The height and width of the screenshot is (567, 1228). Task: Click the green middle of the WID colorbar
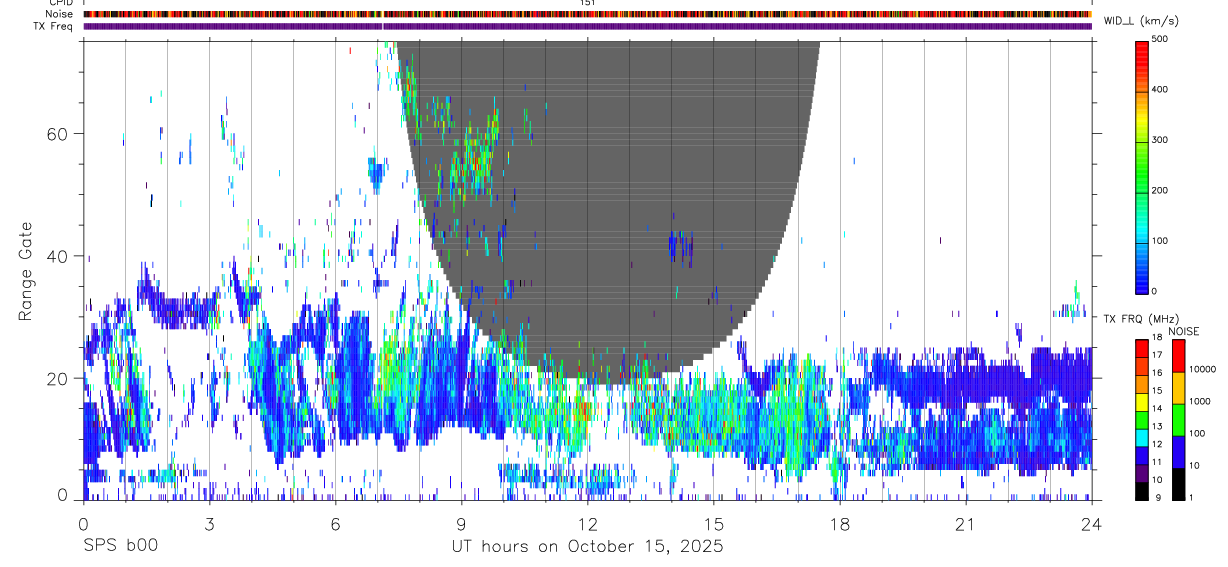tap(1141, 170)
